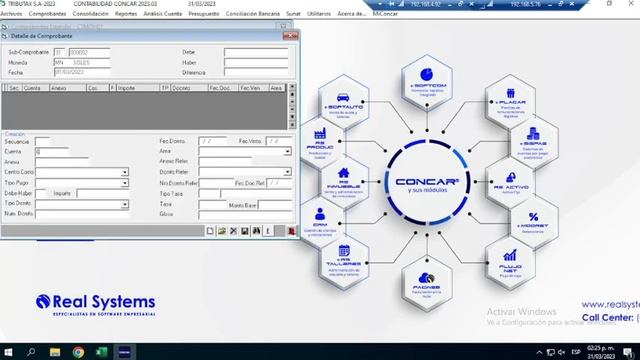
Task: Click the RS Produc factory hexagon icon
Action: click(x=320, y=143)
